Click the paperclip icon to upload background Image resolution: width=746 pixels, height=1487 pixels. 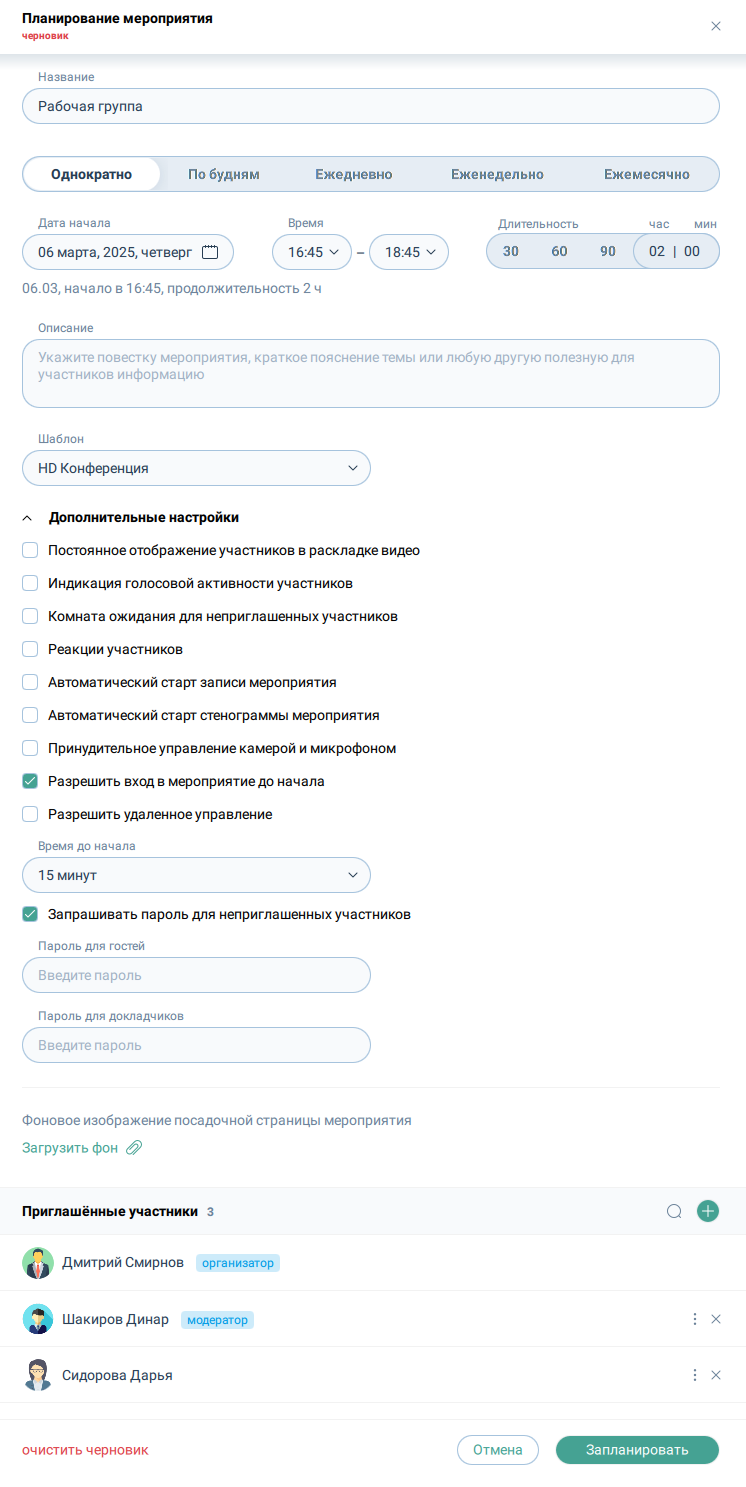(x=134, y=1148)
